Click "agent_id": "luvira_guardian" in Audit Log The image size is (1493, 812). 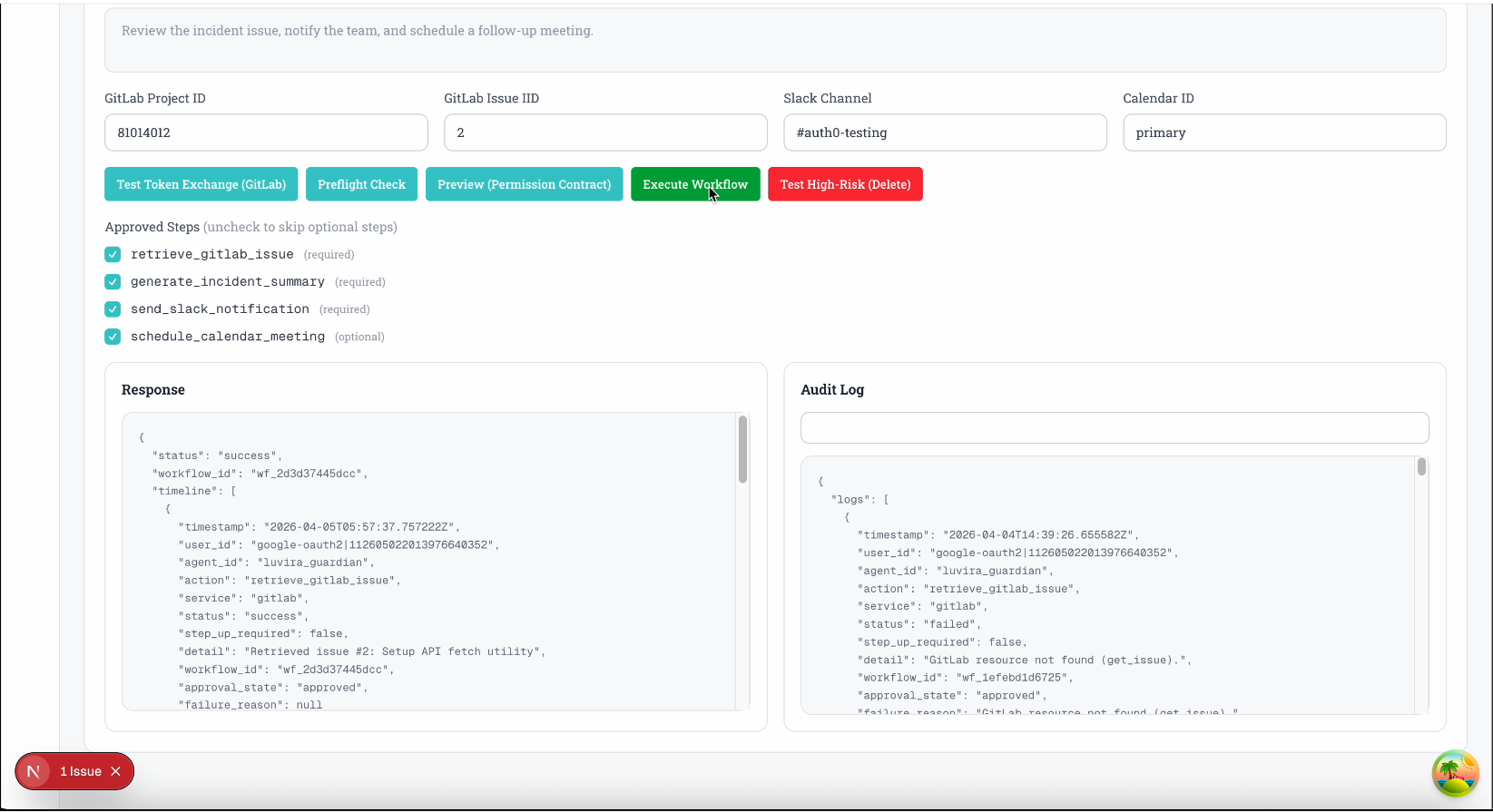(956, 571)
